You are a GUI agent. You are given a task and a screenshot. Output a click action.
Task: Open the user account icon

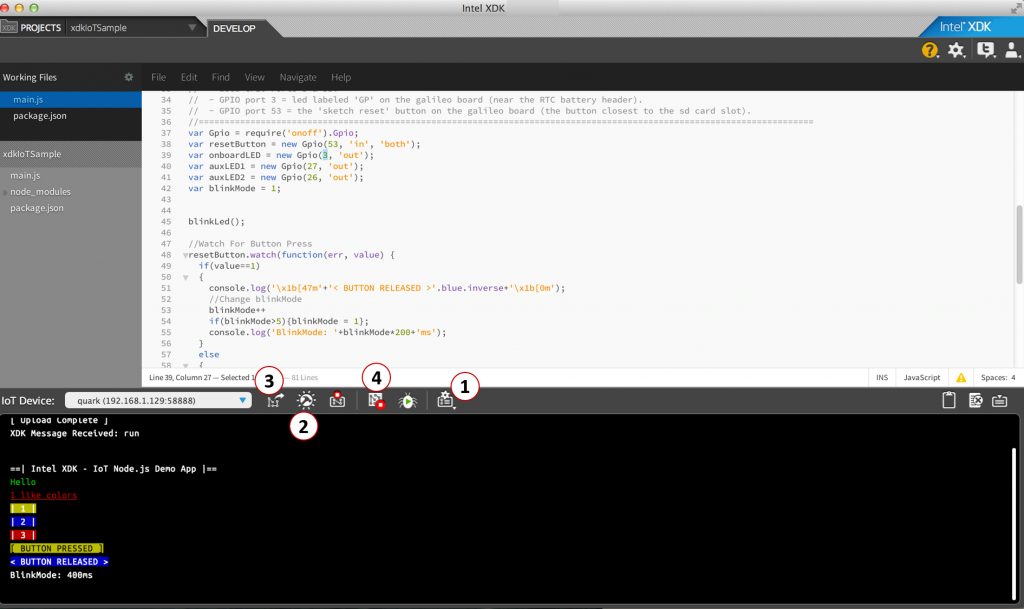pyautogui.click(x=1012, y=50)
